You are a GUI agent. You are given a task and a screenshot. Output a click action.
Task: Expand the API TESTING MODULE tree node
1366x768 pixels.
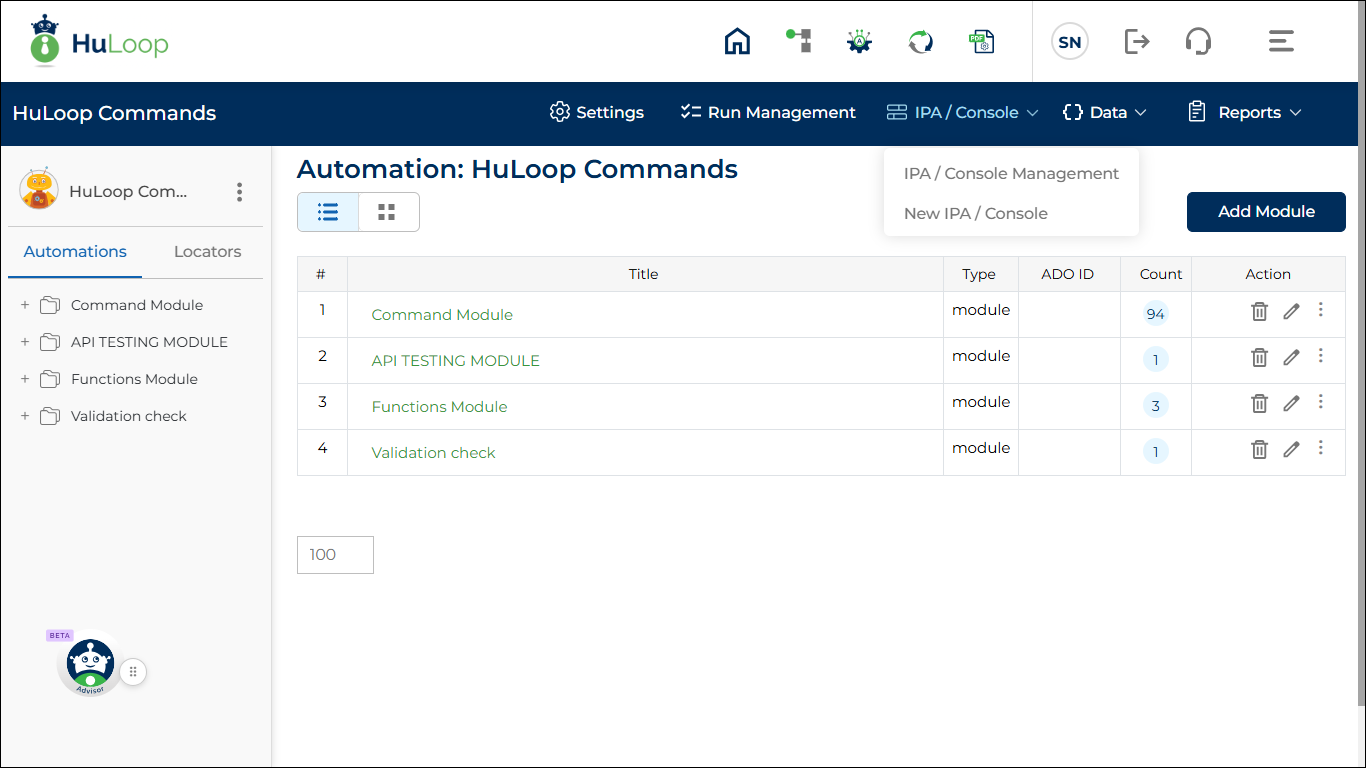25,342
